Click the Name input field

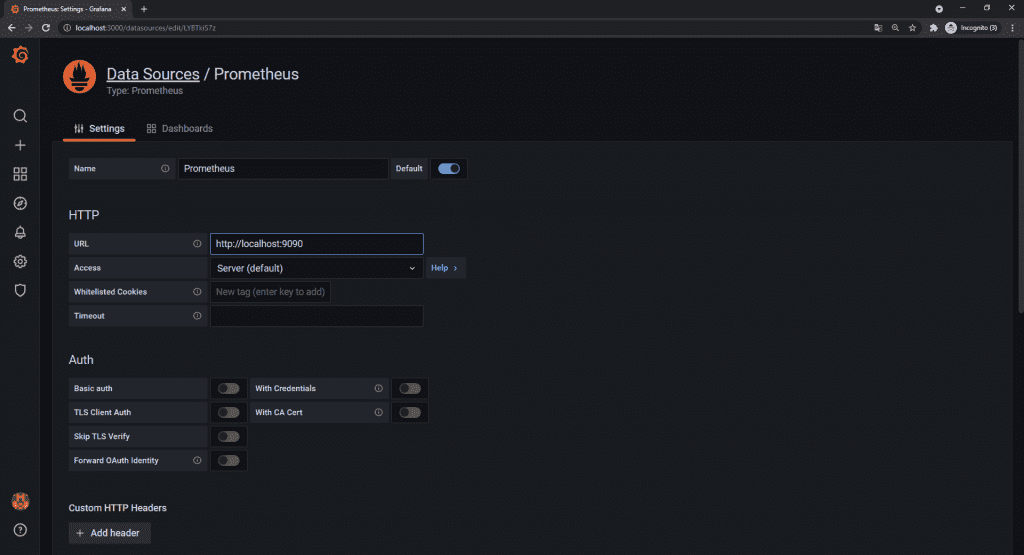(283, 168)
